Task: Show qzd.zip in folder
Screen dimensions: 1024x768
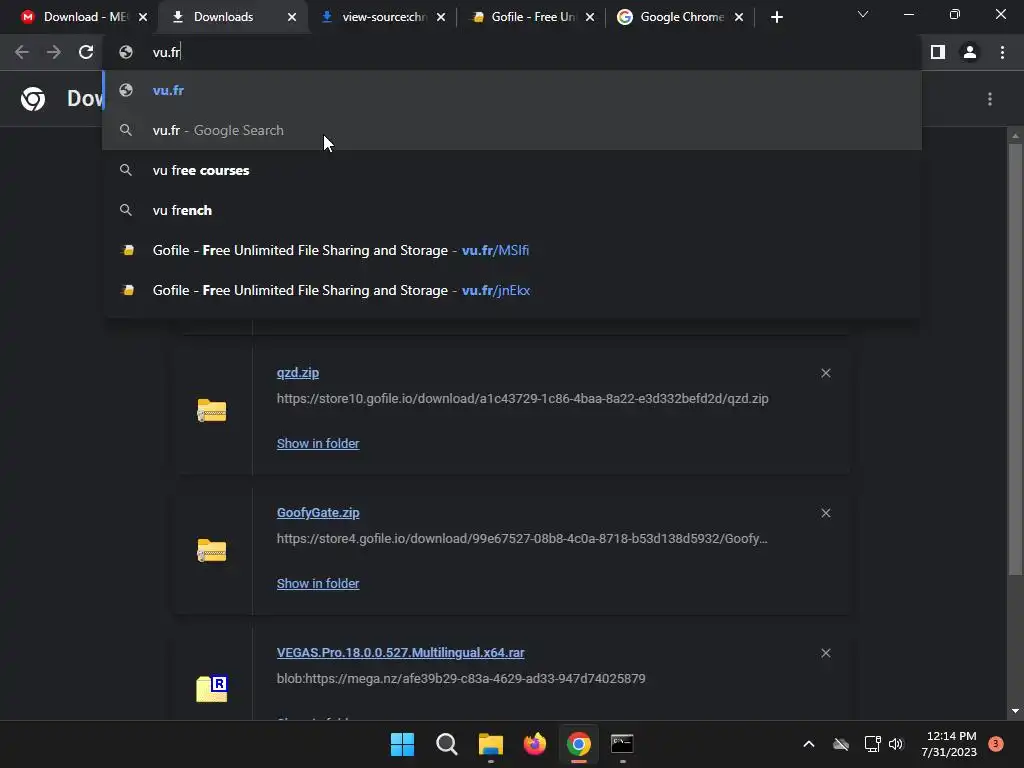Action: [318, 443]
